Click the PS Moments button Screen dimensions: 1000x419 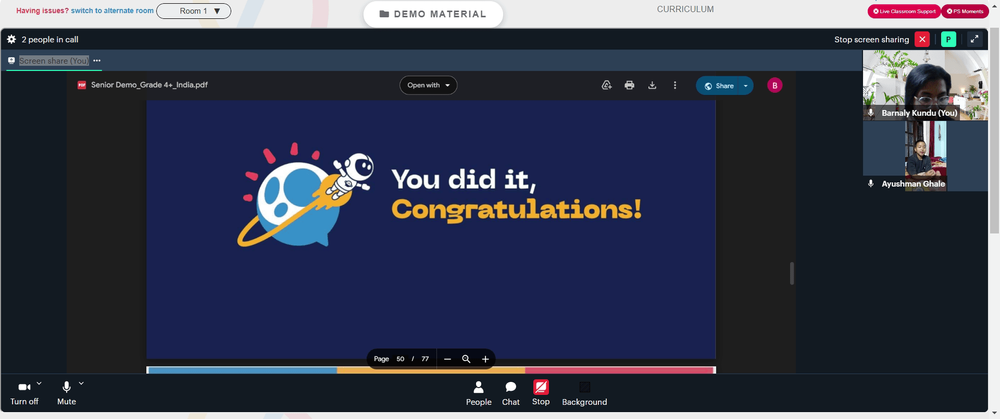[965, 11]
